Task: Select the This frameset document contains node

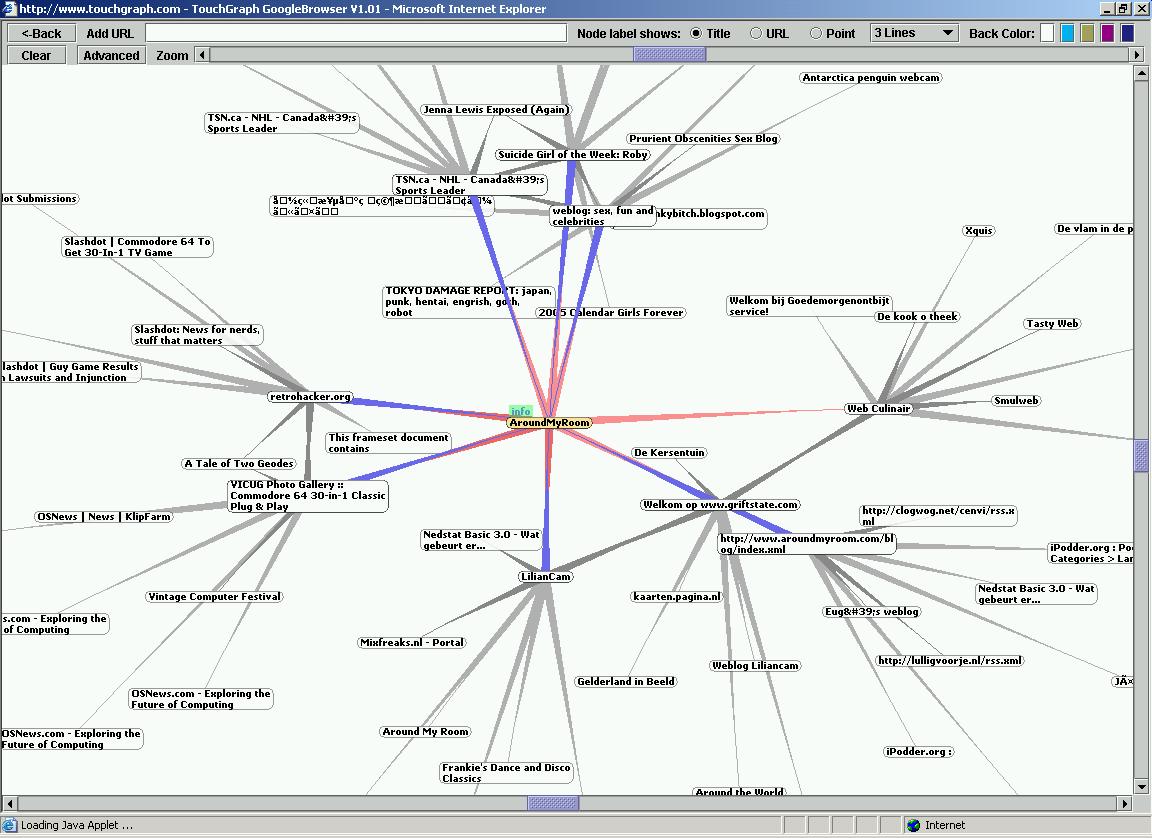Action: point(389,443)
